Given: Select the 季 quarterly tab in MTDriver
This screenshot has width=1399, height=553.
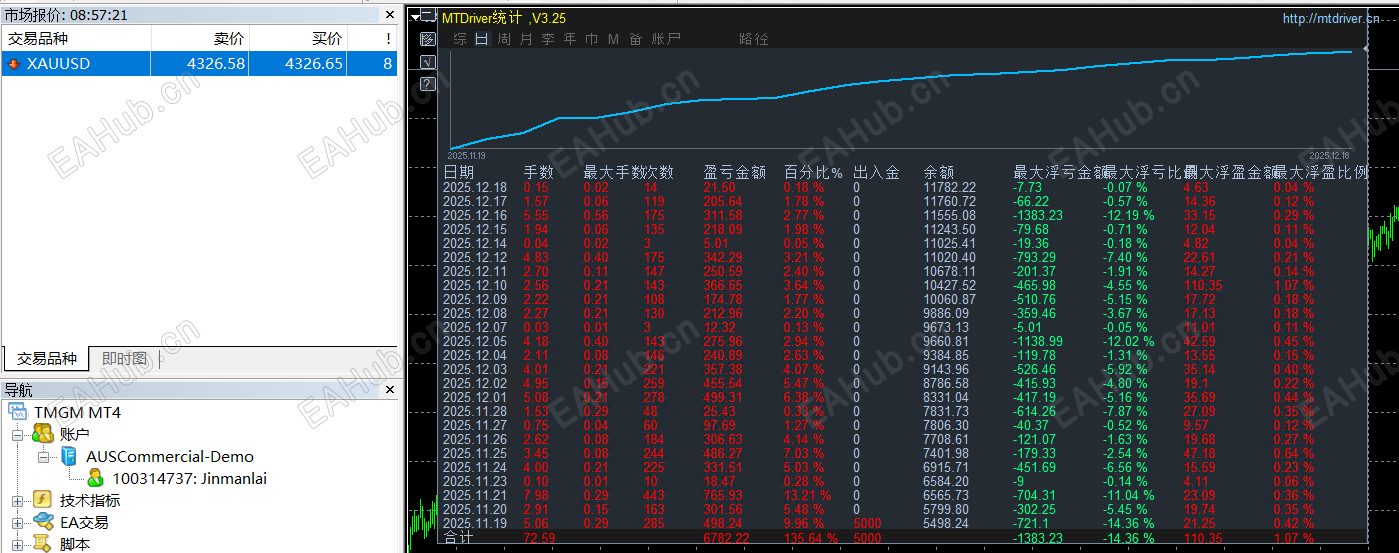Looking at the screenshot, I should click(x=548, y=39).
